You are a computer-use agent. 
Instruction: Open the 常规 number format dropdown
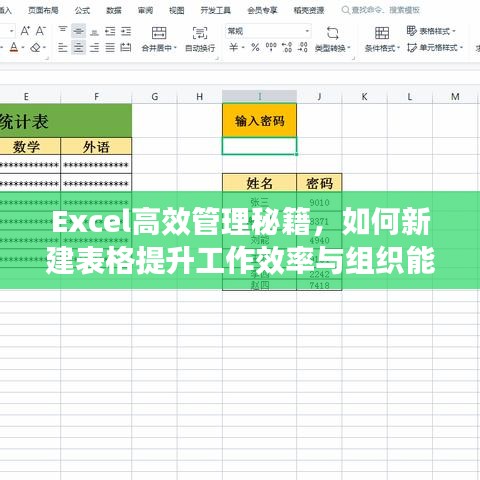(268, 32)
